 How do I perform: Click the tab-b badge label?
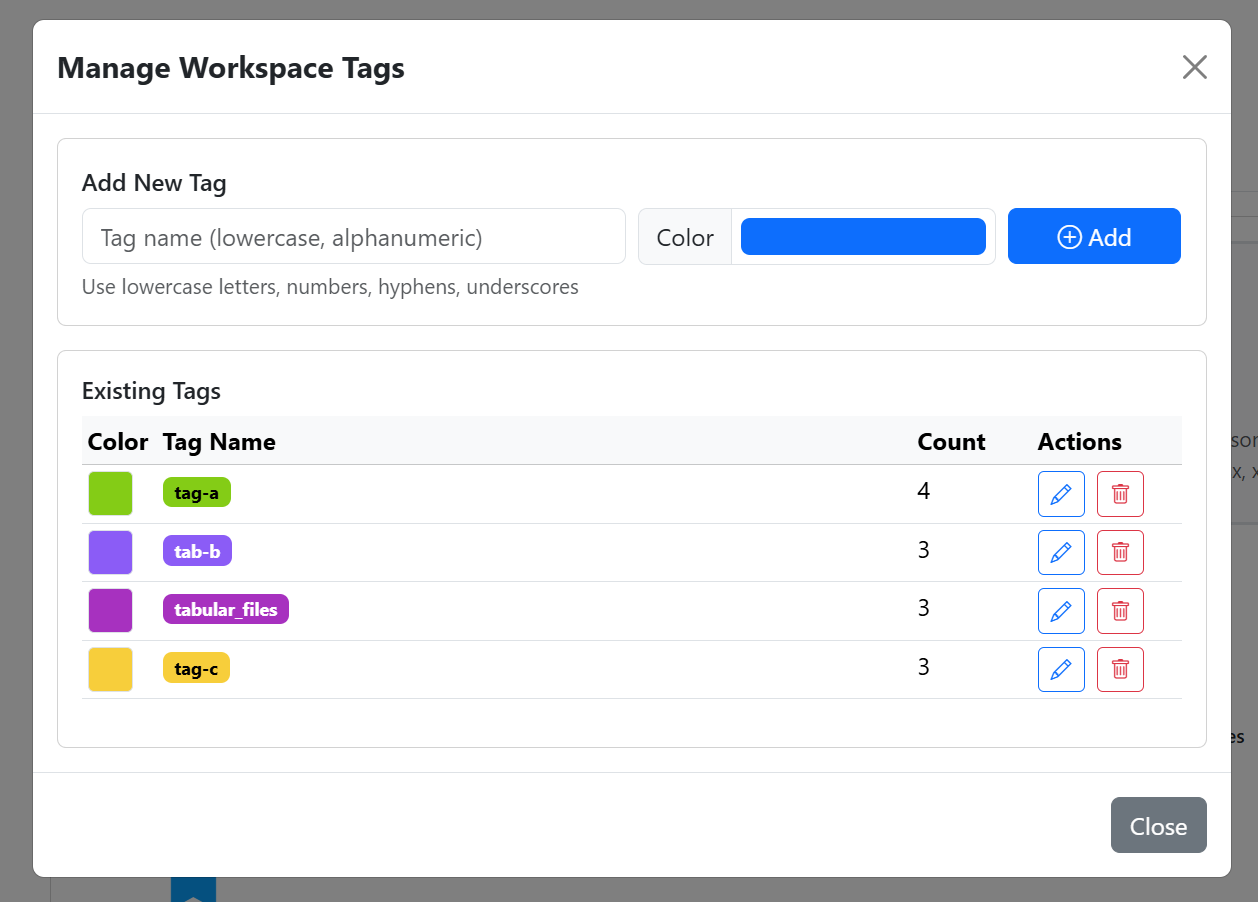pyautogui.click(x=197, y=551)
